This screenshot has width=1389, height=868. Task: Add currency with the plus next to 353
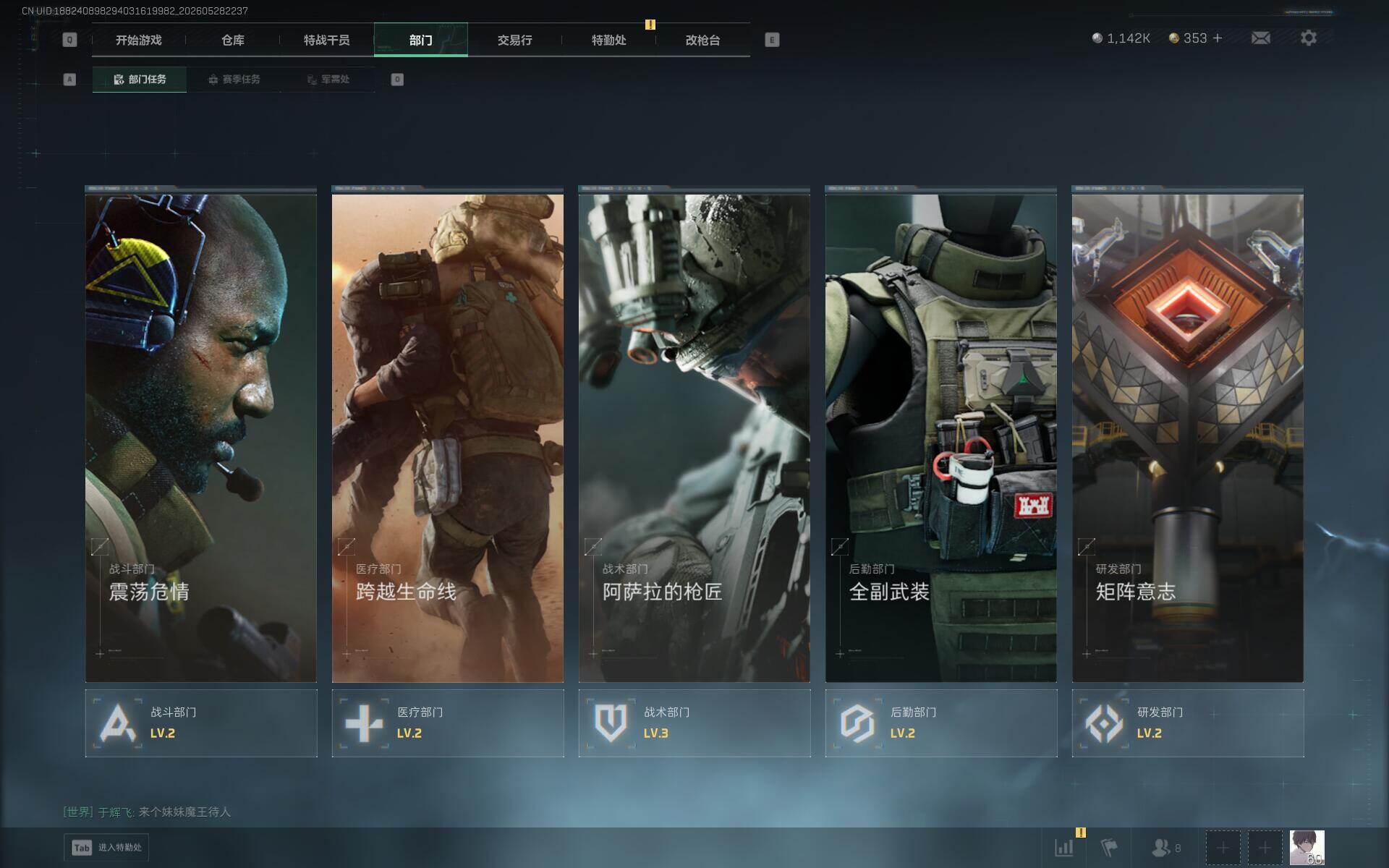[1218, 38]
